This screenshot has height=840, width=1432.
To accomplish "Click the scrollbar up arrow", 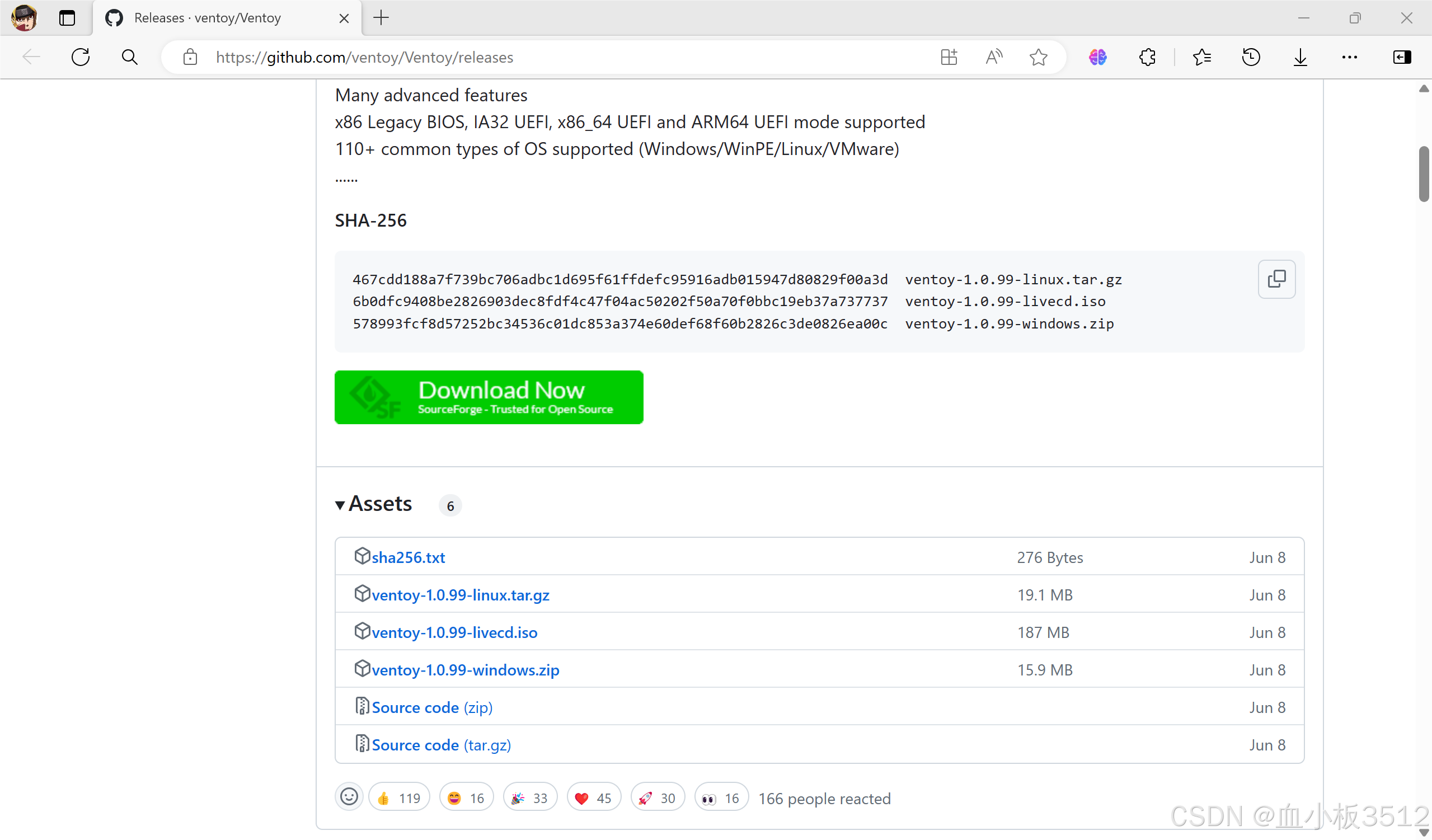I will pyautogui.click(x=1424, y=88).
